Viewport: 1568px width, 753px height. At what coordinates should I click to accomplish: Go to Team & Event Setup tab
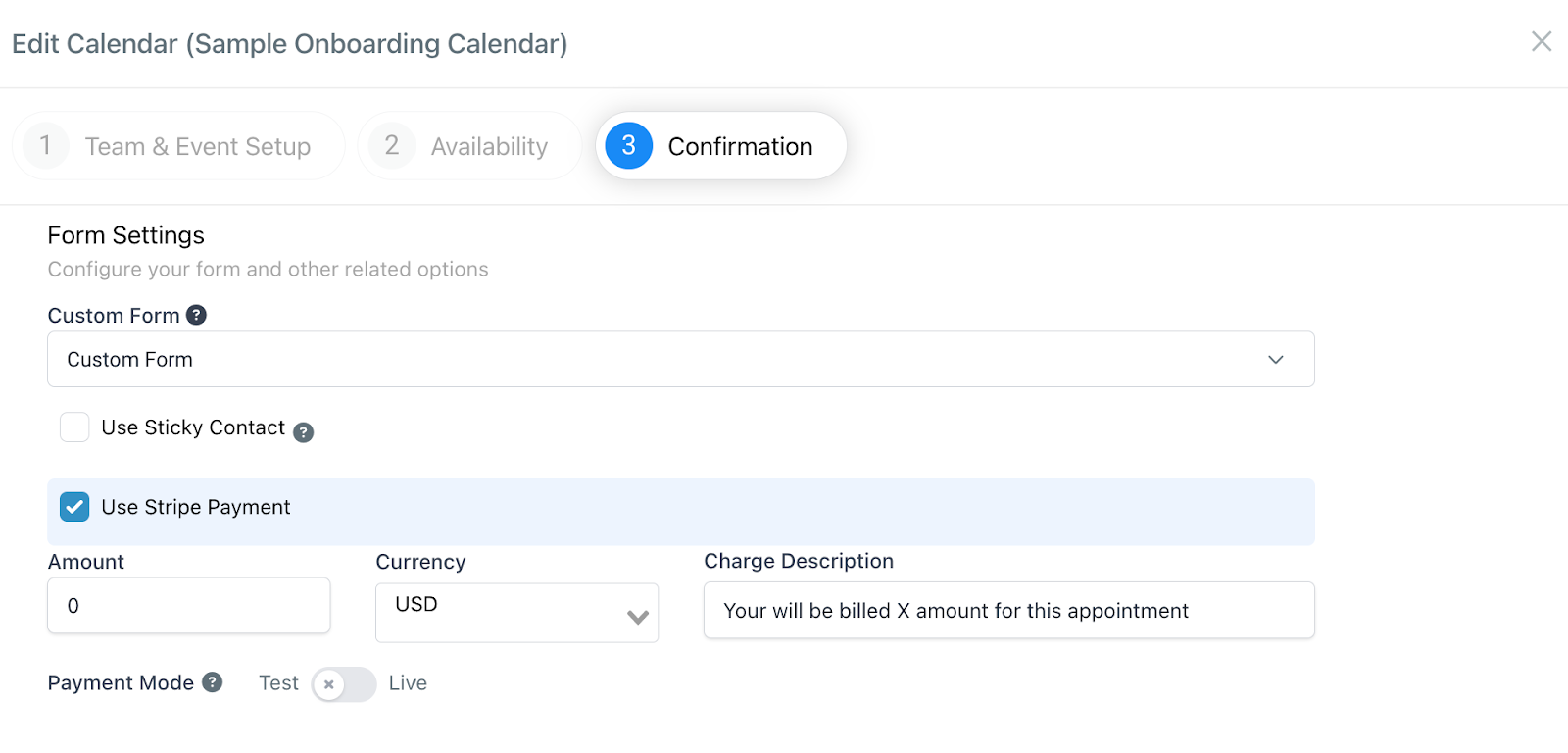pos(197,147)
